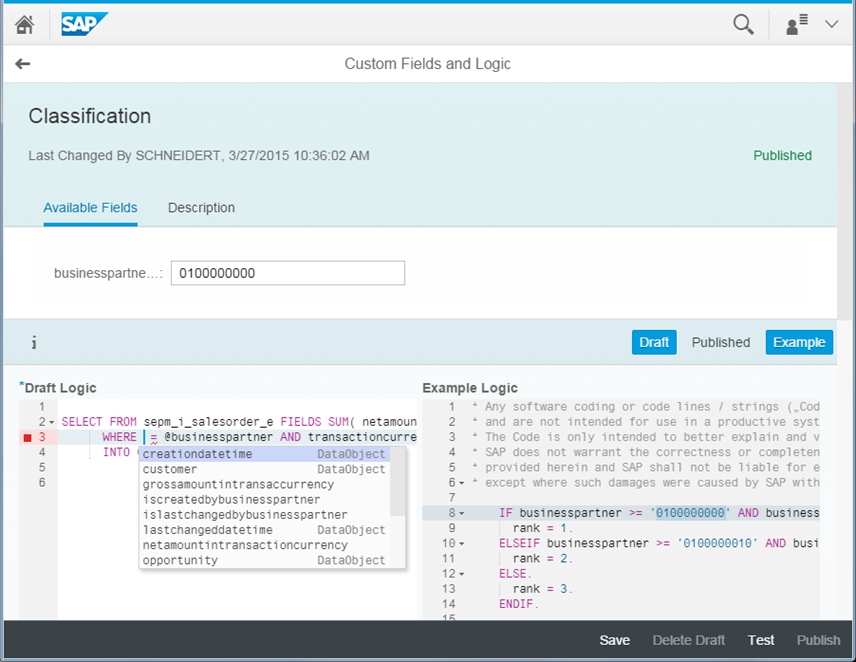Screen dimensions: 856x662
Task: Switch to the Draft code view
Action: click(653, 342)
